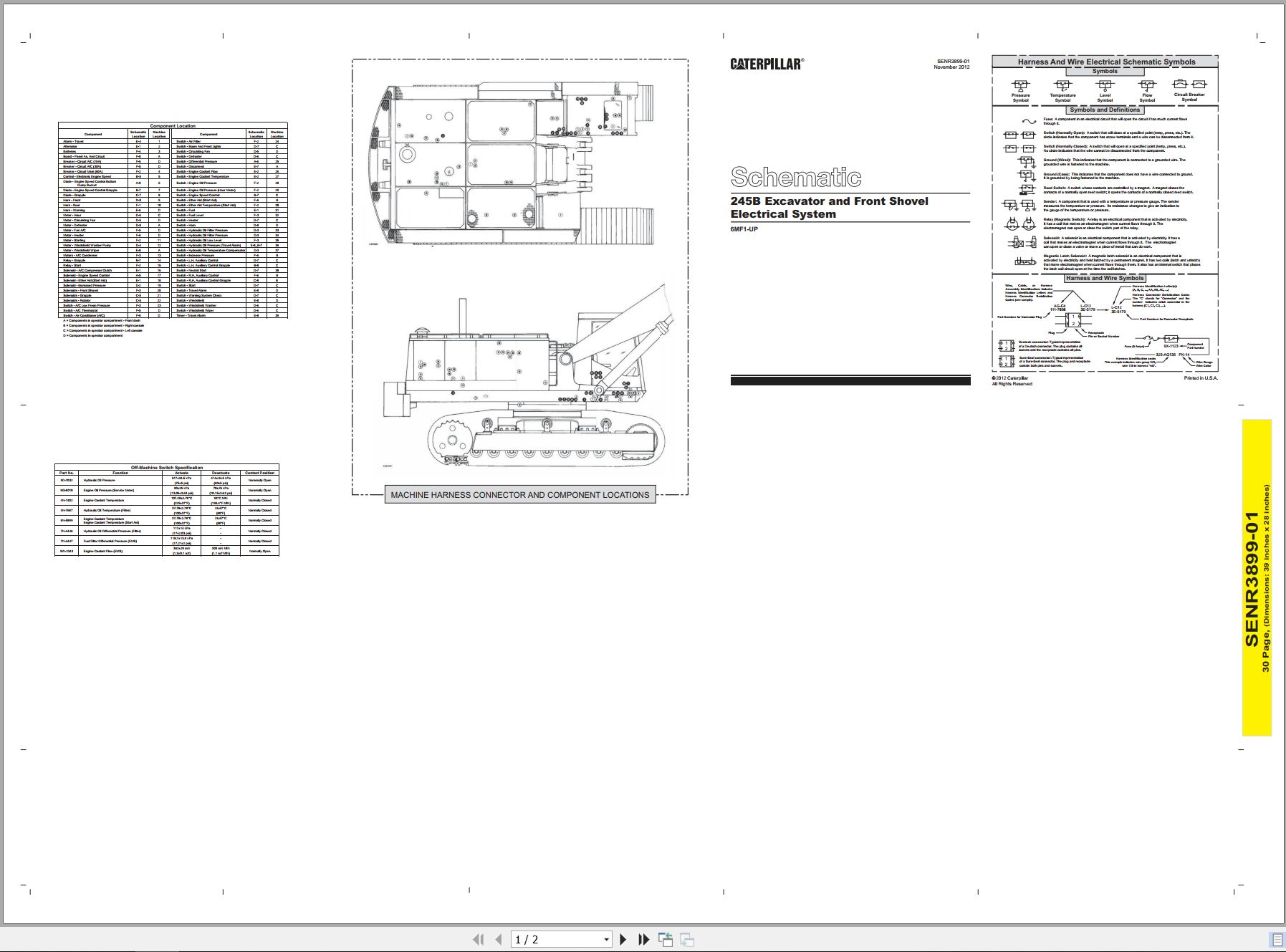Click the 'Actuate' column header
The image size is (1286, 952).
(181, 473)
